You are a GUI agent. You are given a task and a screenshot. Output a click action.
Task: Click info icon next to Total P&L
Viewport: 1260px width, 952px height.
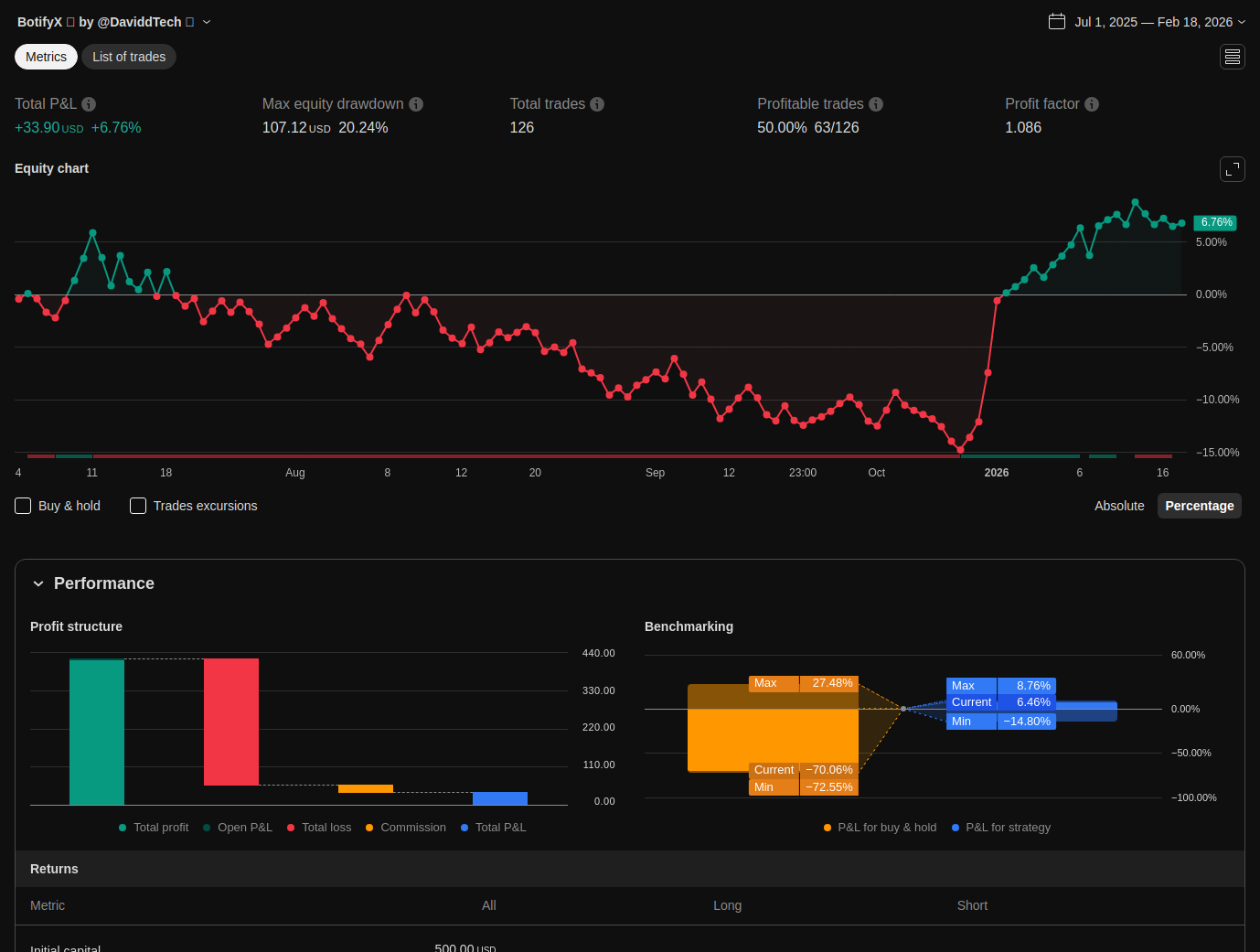[x=89, y=104]
